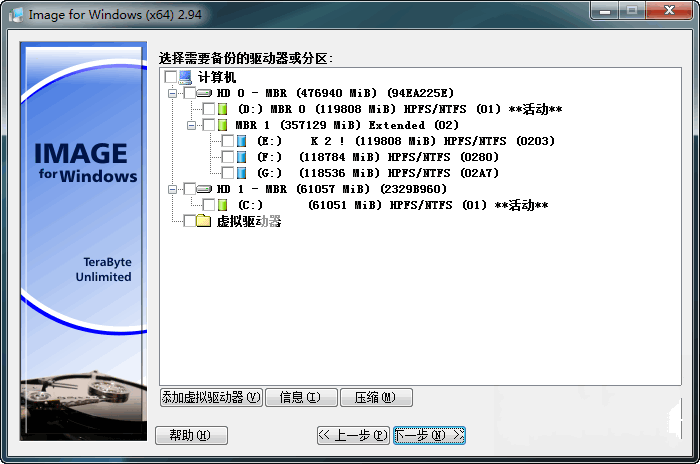This screenshot has height=464, width=700.
Task: Select the 虚拟驱动器 tree label
Action: [249, 221]
